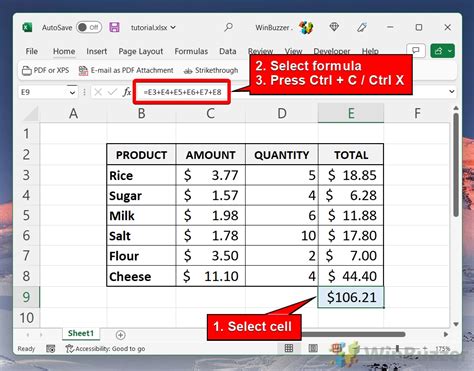This screenshot has height=371, width=474.
Task: Click the pen coming-soon features icon
Action: tap(362, 27)
